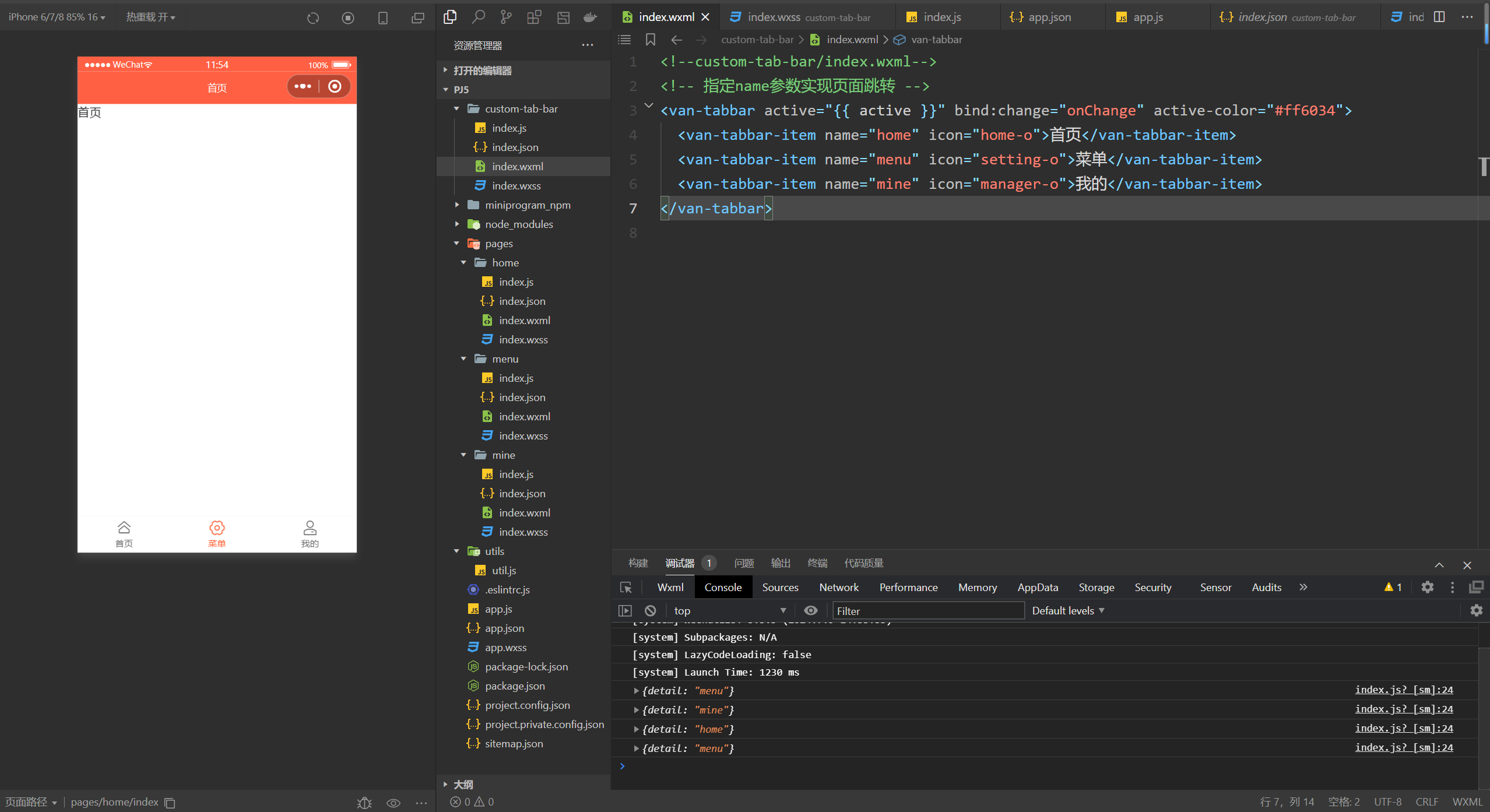Click the split editor icon

1439,17
